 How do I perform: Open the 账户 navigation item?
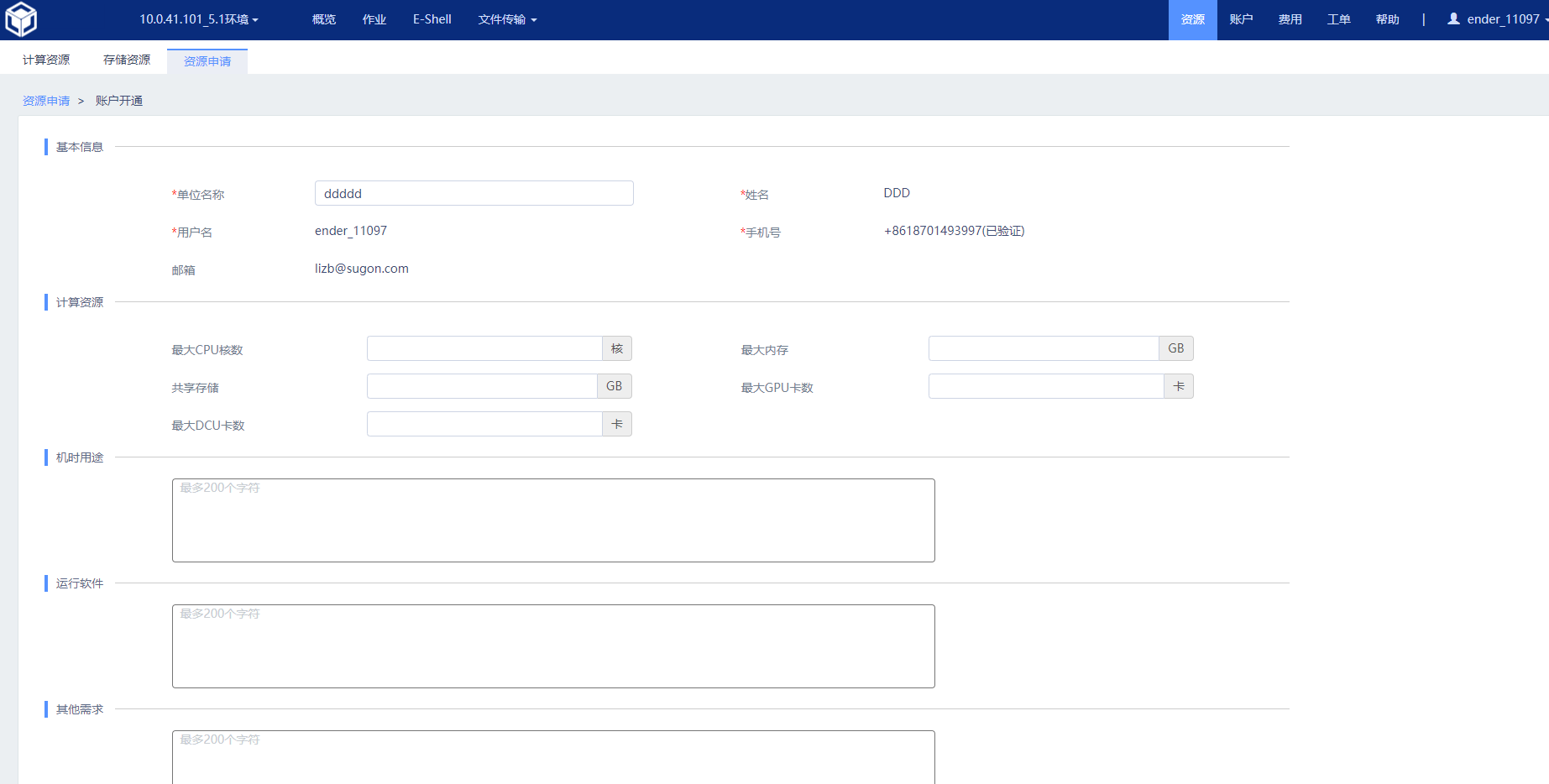tap(1241, 19)
